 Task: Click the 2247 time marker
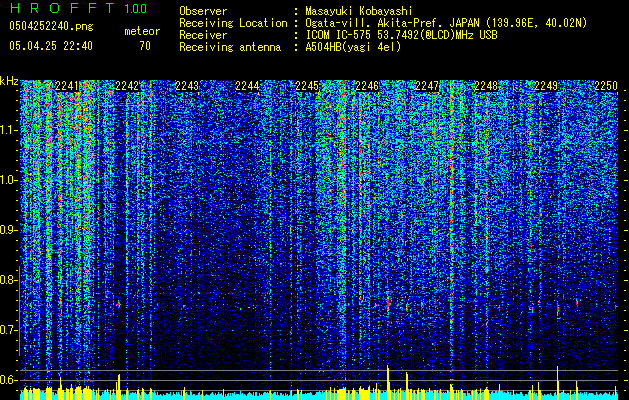point(427,86)
